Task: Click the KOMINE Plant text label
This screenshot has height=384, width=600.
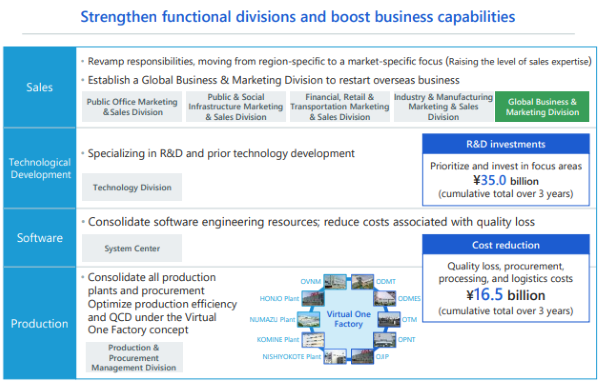Action: point(278,340)
